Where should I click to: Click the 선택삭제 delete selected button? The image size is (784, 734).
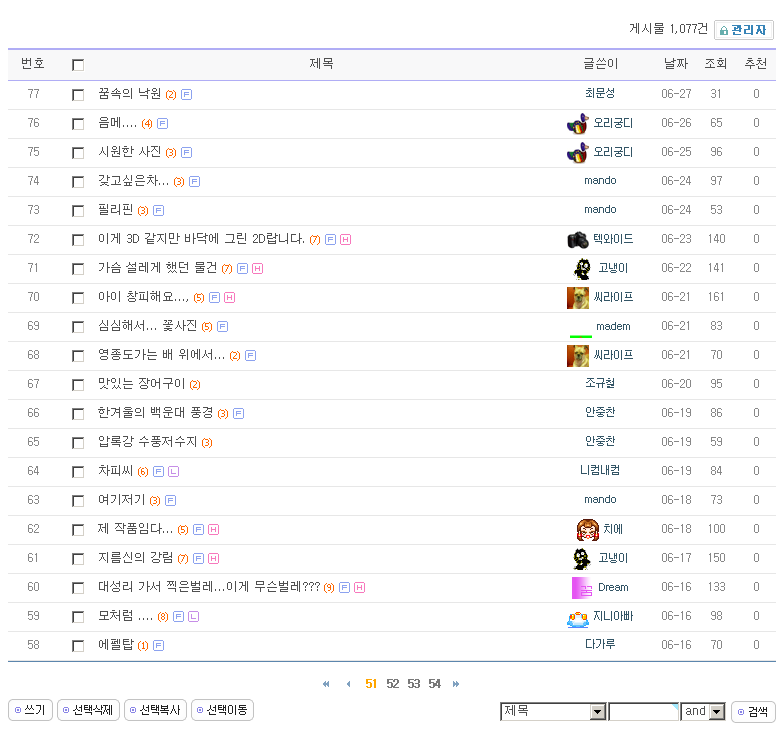pos(88,710)
